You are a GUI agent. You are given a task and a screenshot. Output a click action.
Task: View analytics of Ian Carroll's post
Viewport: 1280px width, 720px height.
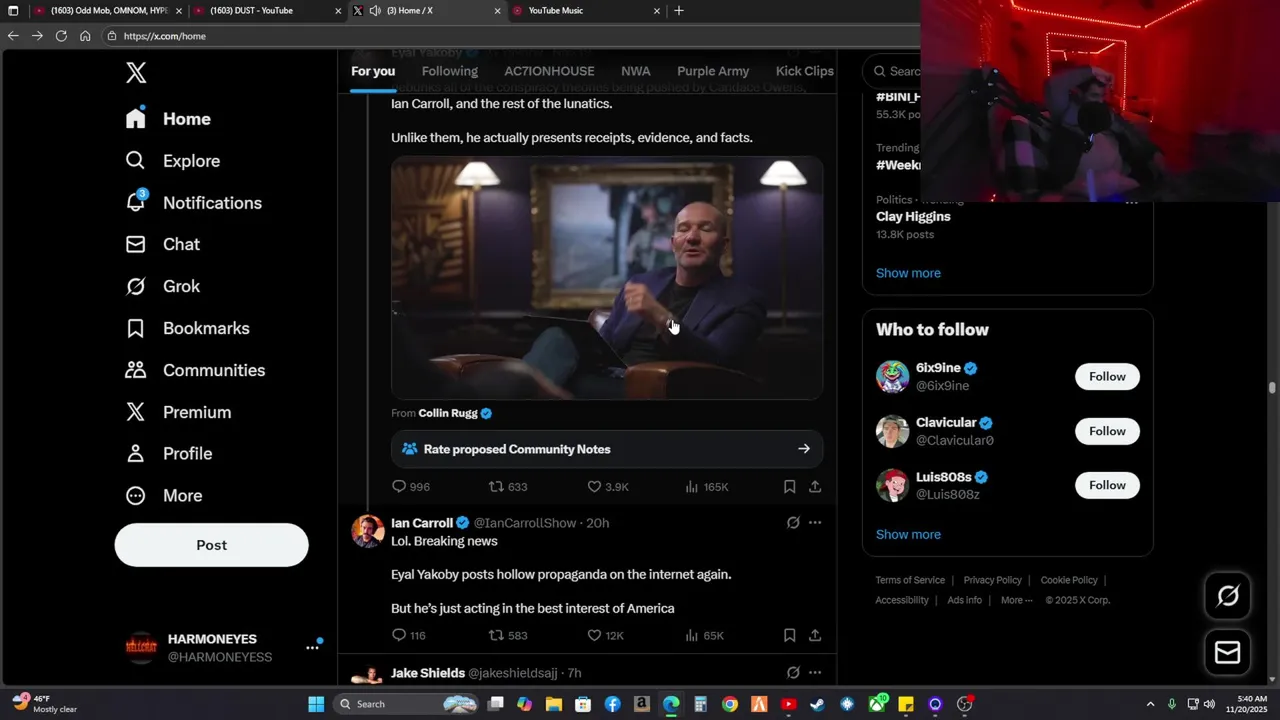(704, 636)
